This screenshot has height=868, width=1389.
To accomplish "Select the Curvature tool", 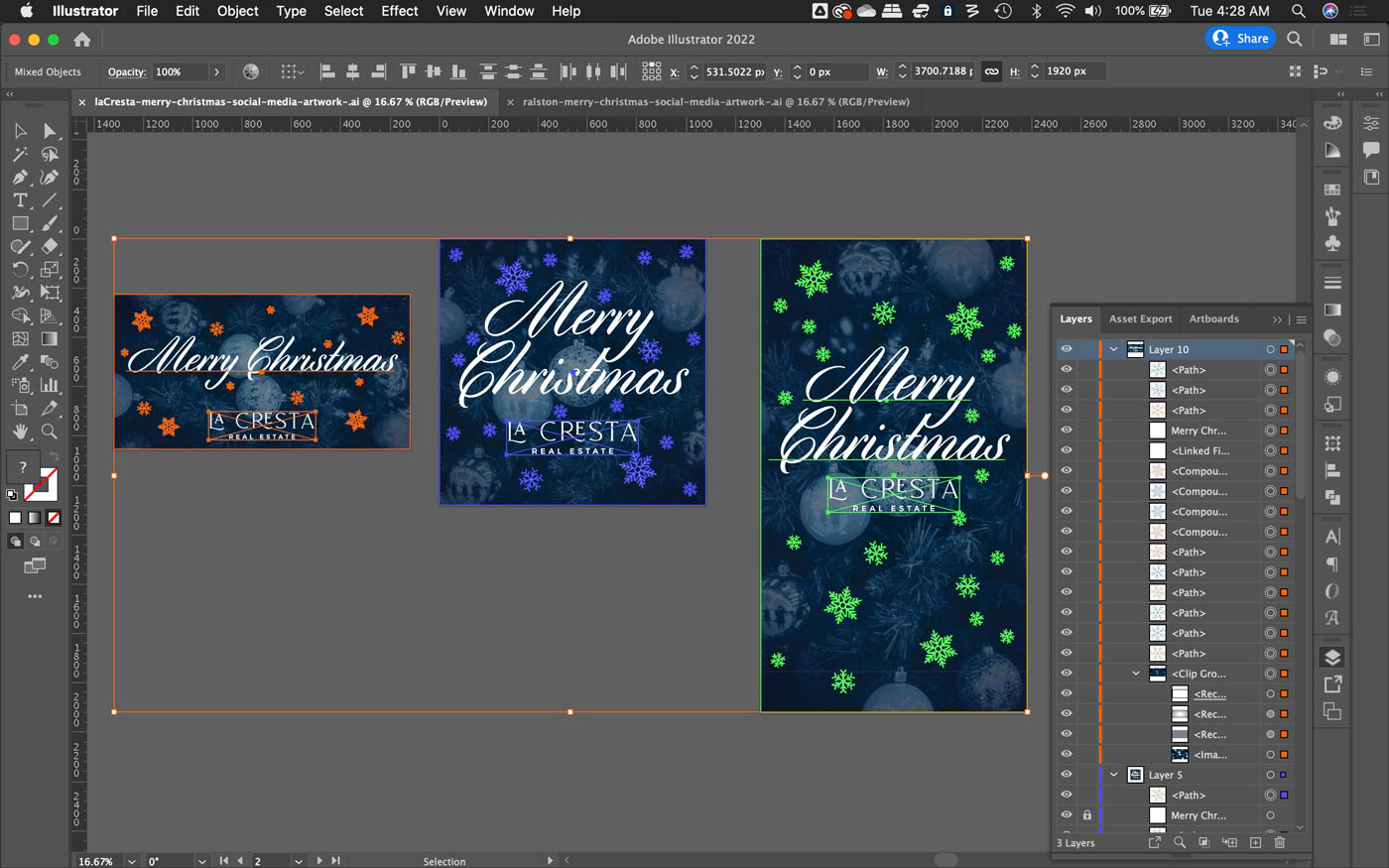I will point(50,178).
